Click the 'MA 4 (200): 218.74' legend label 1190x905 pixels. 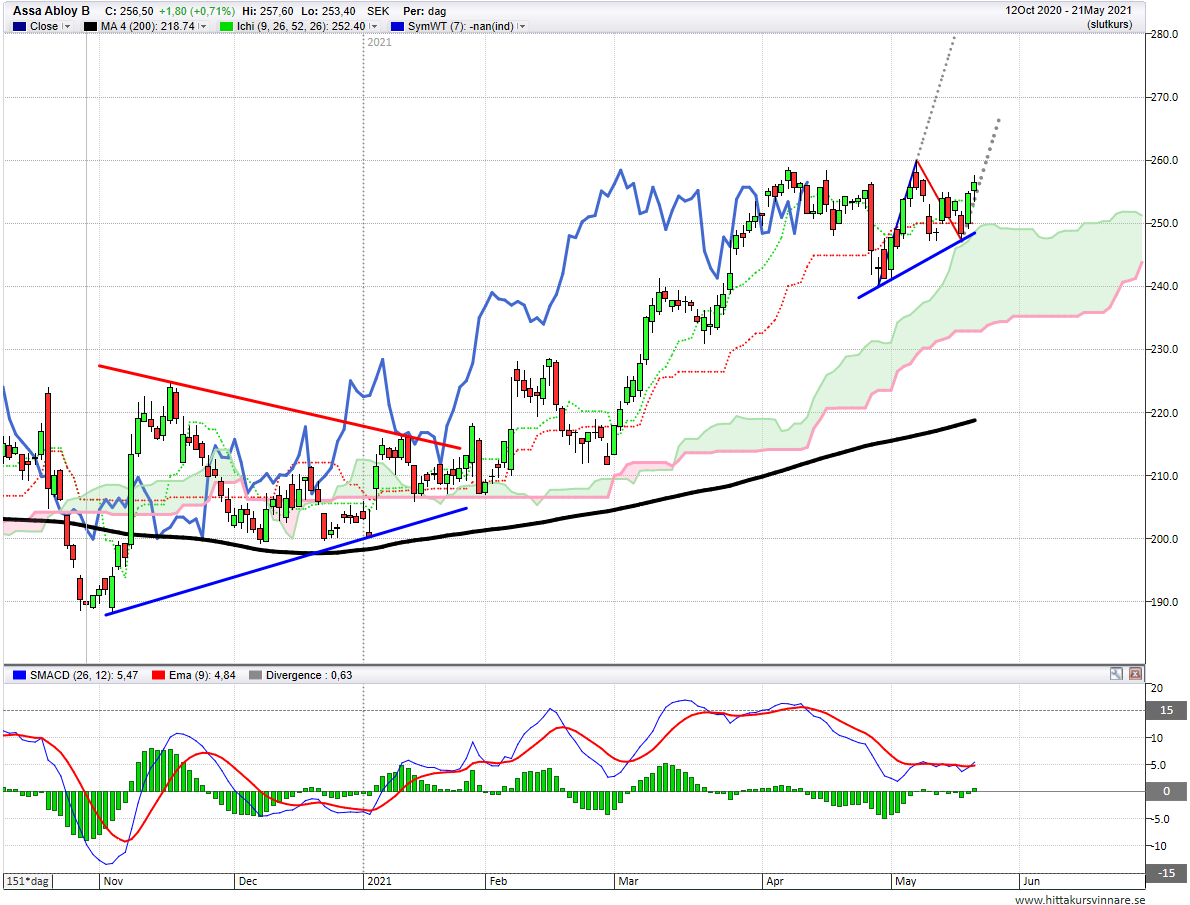click(x=148, y=27)
